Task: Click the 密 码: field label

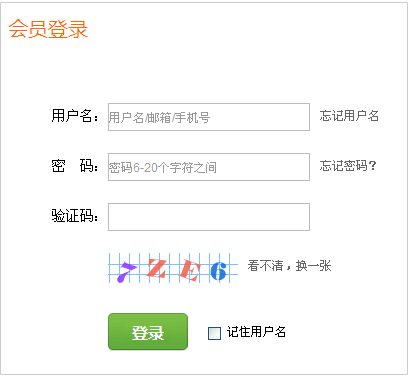Action: pyautogui.click(x=75, y=166)
